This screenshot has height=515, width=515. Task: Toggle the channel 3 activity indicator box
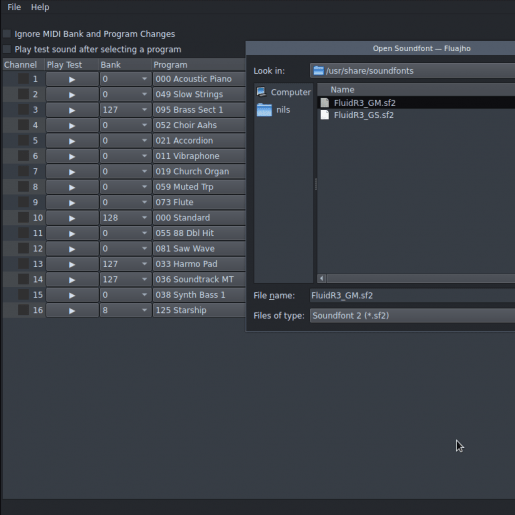[23, 110]
